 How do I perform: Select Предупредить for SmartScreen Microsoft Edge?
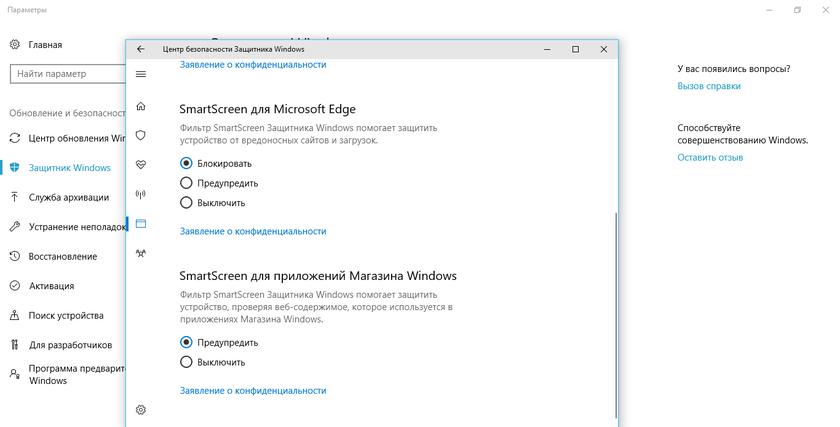186,183
